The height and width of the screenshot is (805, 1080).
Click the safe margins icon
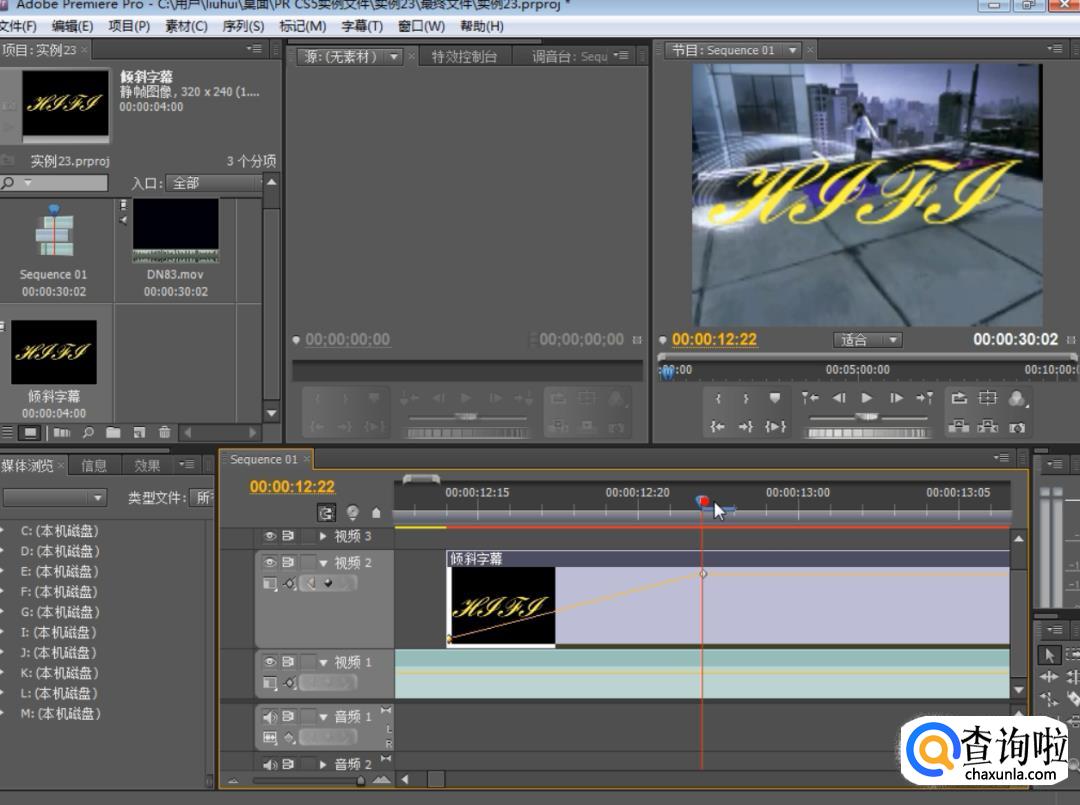pyautogui.click(x=988, y=398)
